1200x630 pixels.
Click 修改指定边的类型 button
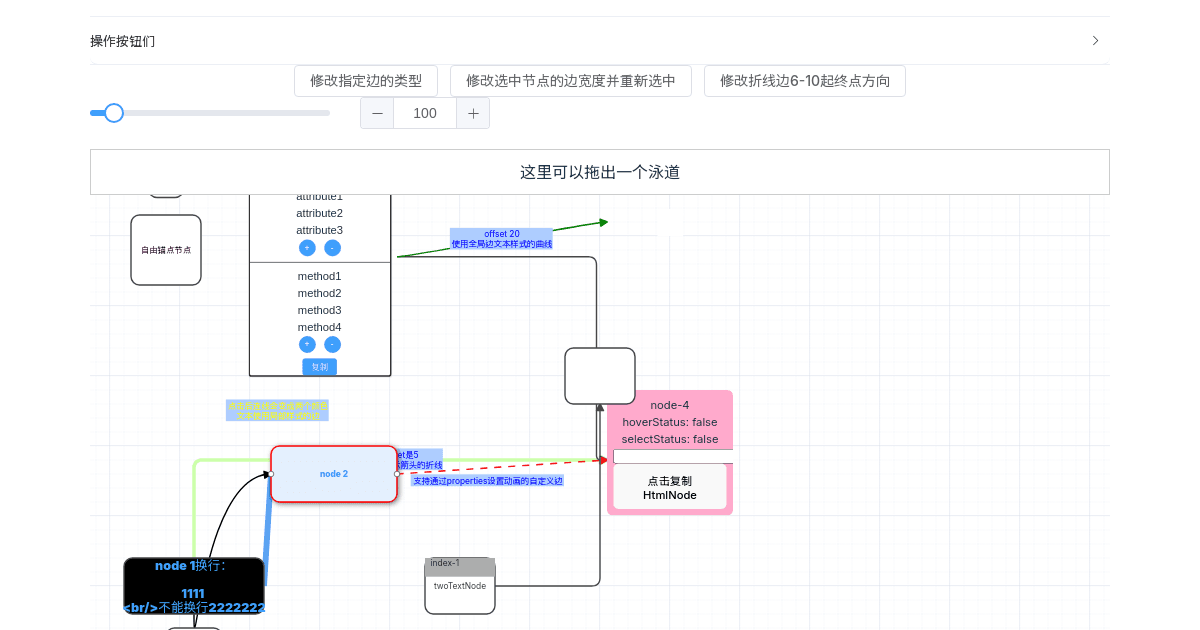(366, 81)
